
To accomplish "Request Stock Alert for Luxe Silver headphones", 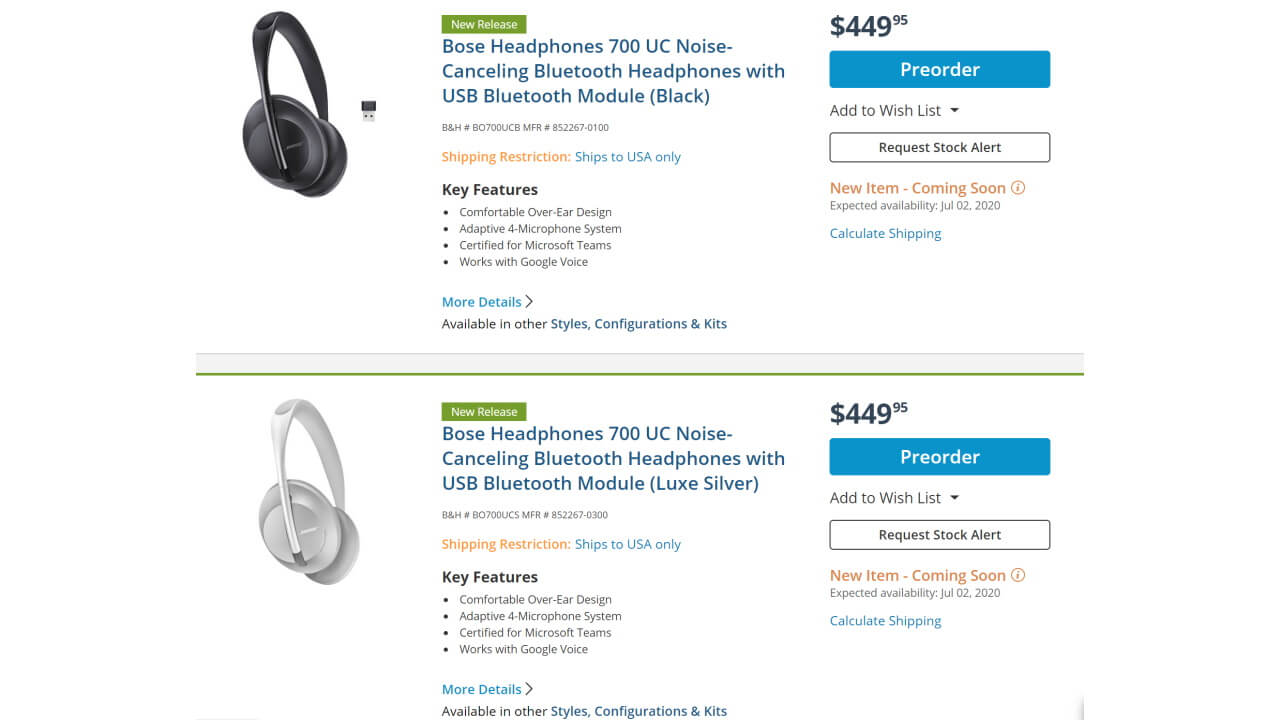I will point(939,535).
